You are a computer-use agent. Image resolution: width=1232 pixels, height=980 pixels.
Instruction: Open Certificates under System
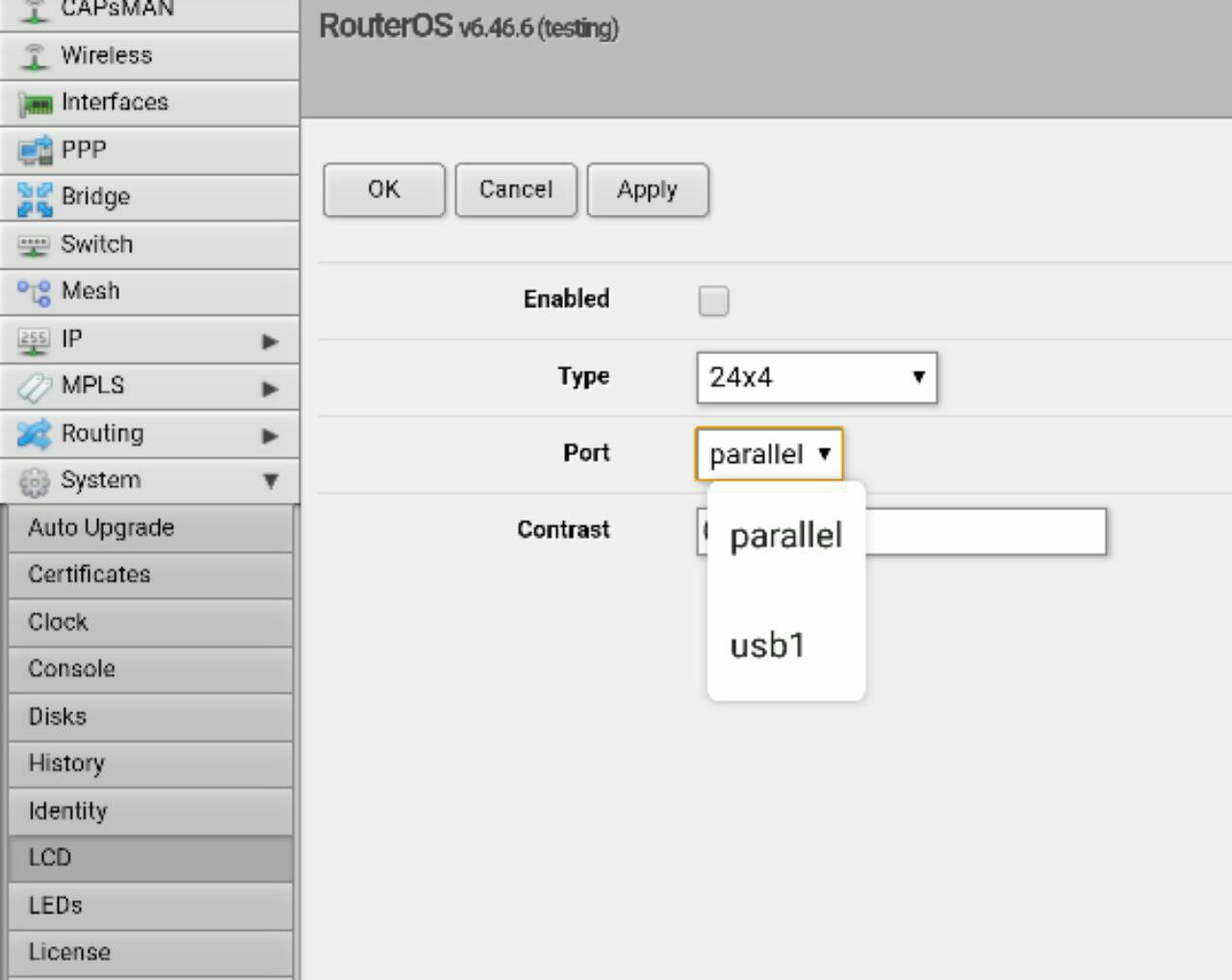click(x=150, y=575)
